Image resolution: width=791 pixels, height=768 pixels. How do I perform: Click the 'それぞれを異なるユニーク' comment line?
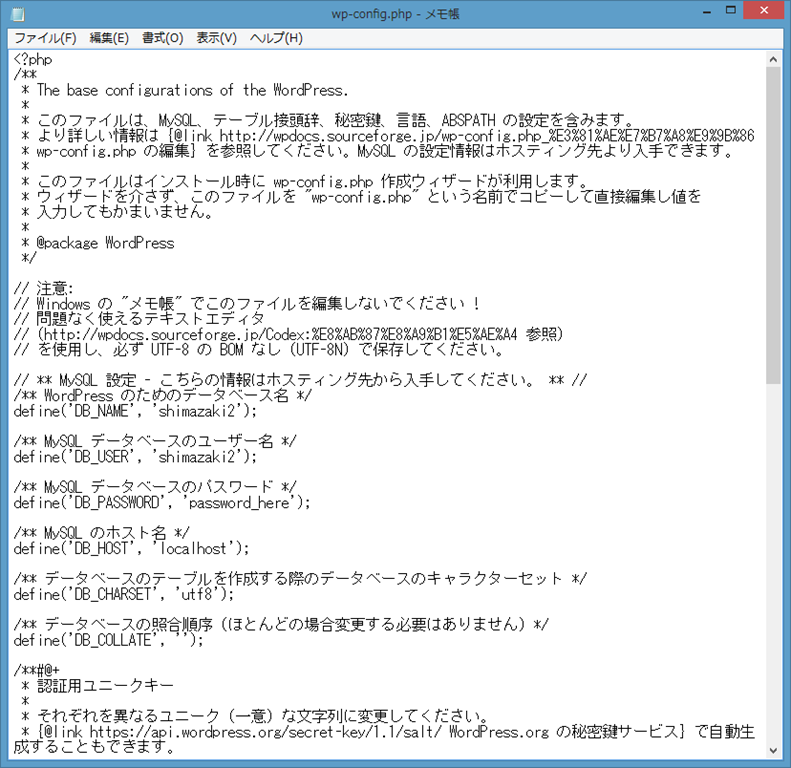[x=256, y=716]
